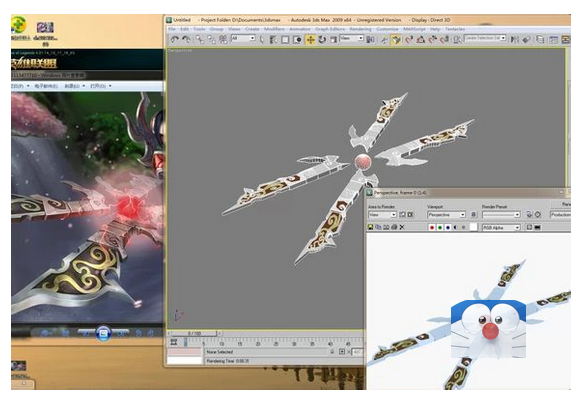Click the Rectangular Selection Region icon
The width and height of the screenshot is (576, 408).
[x=285, y=39]
